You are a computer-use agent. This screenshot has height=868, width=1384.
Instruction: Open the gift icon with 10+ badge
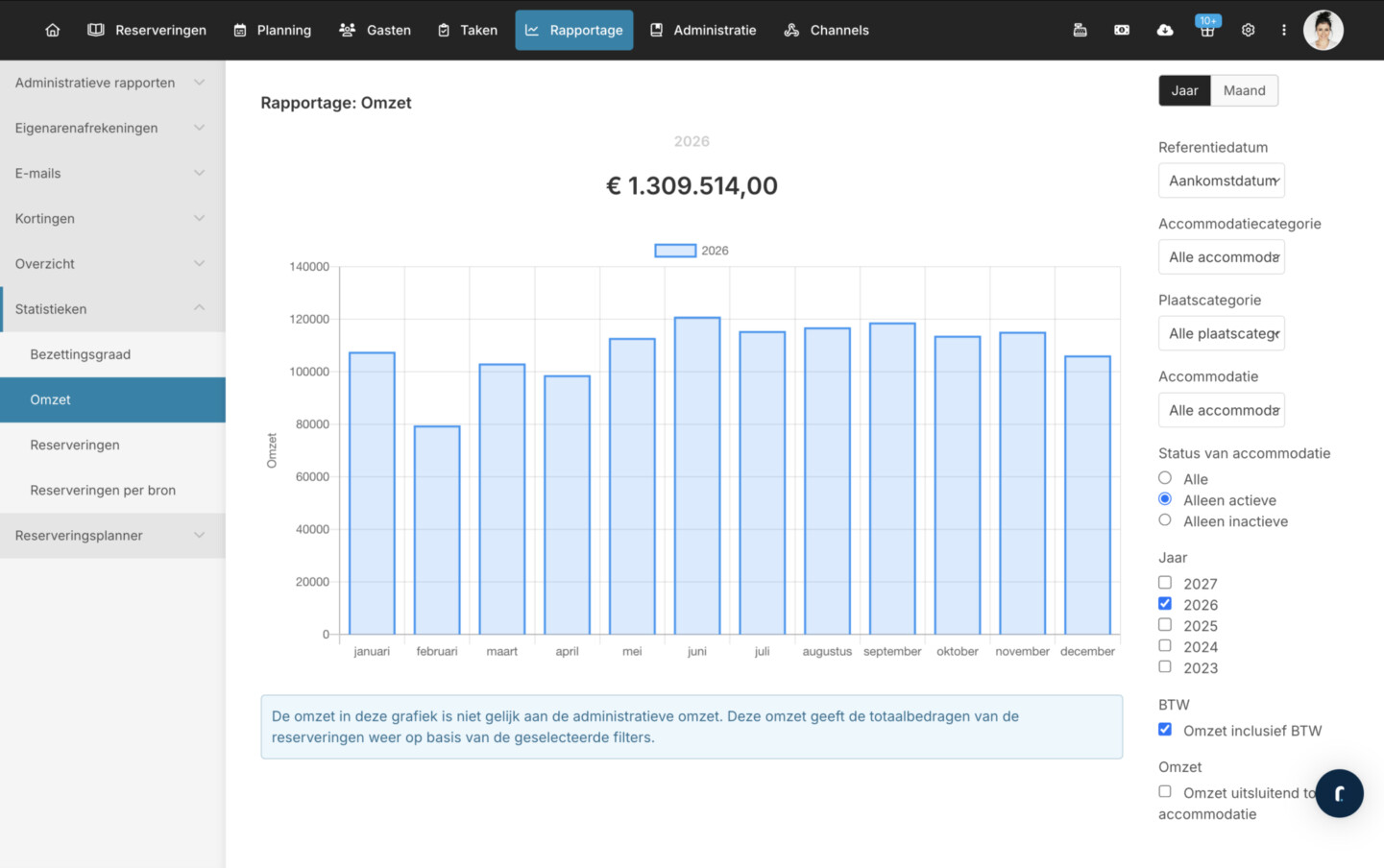click(1207, 30)
